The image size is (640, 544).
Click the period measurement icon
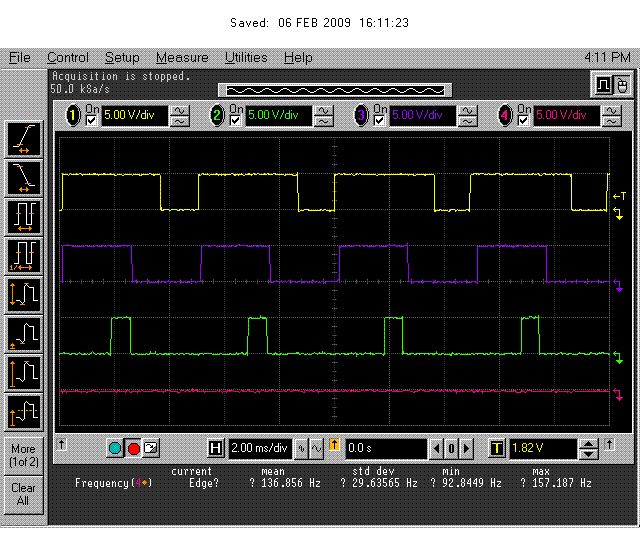[x=24, y=216]
